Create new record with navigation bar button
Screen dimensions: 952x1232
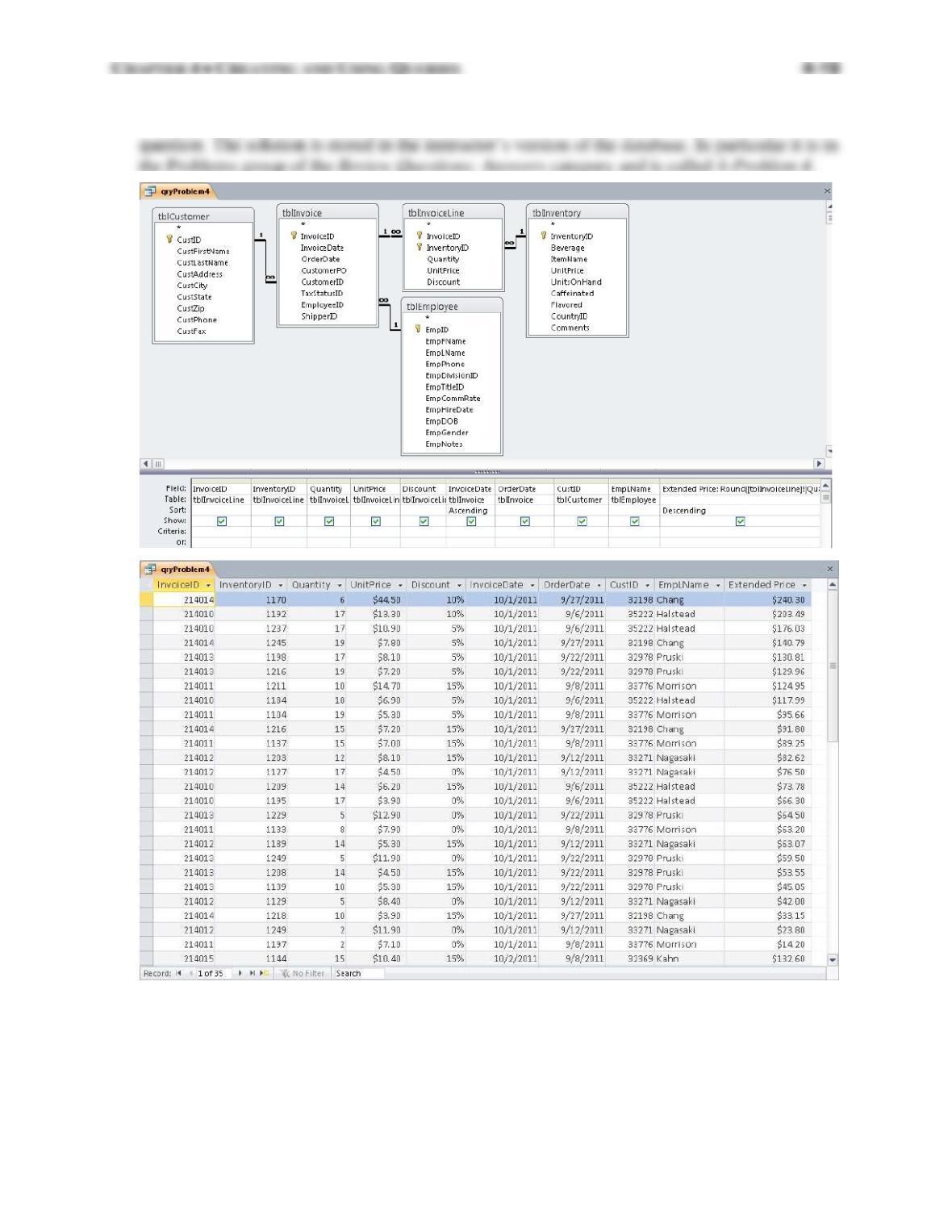[x=263, y=973]
